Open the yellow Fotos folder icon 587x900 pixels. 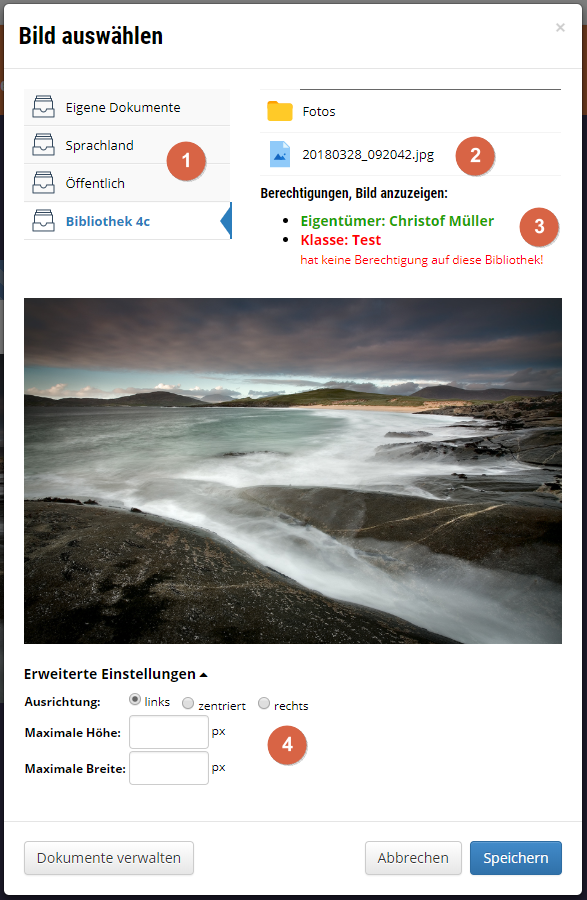tap(280, 111)
